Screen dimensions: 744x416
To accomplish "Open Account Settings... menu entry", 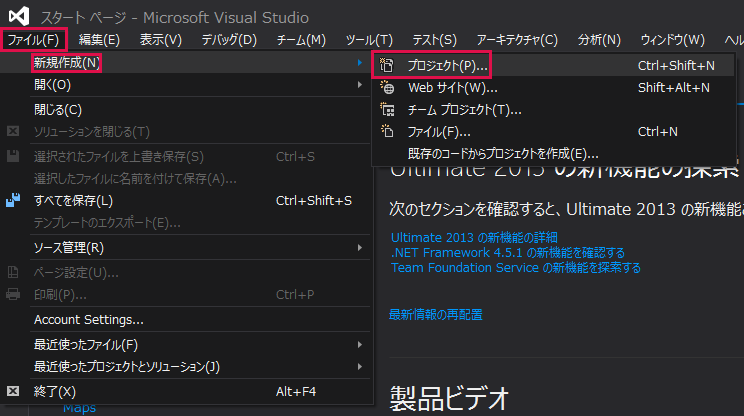I will pos(185,320).
